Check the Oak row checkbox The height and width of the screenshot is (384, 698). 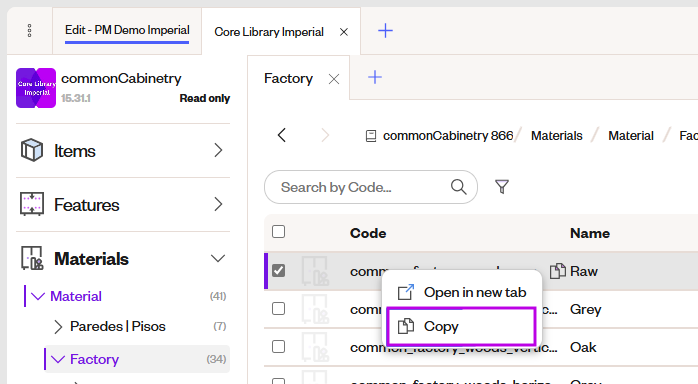coord(279,347)
